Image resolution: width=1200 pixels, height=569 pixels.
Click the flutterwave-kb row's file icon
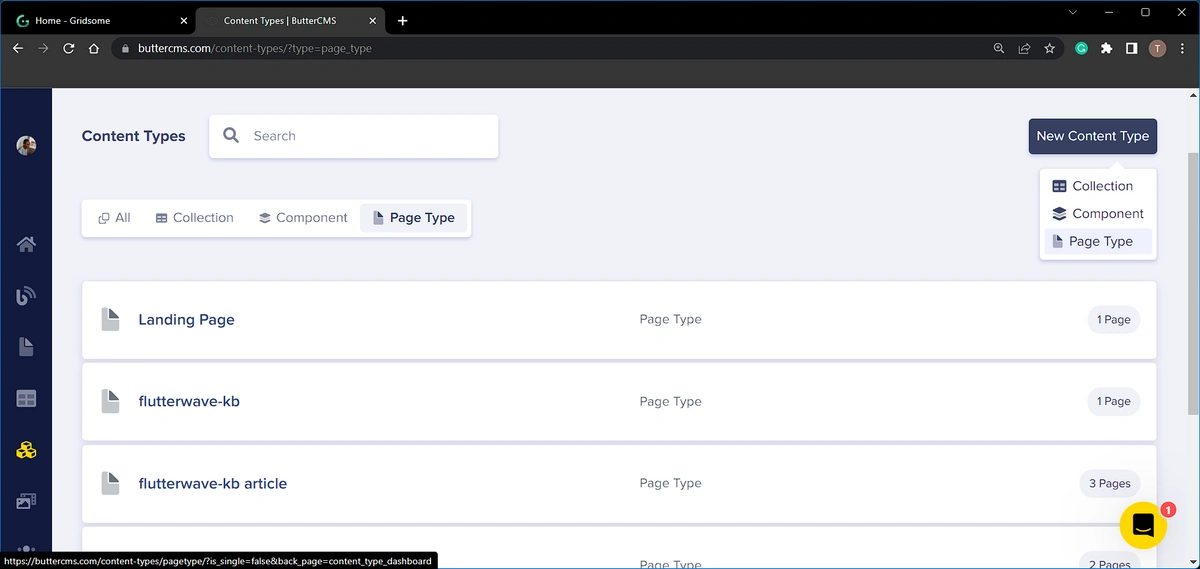click(x=110, y=401)
